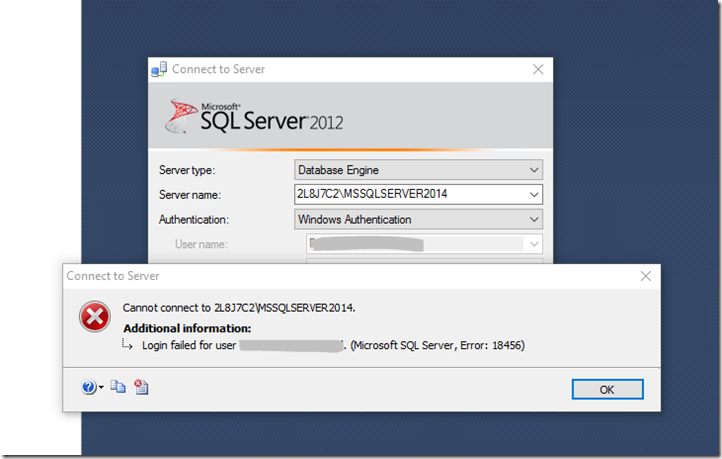722x459 pixels.
Task: Click the SQL Server 2012 logo banner
Action: click(x=254, y=116)
